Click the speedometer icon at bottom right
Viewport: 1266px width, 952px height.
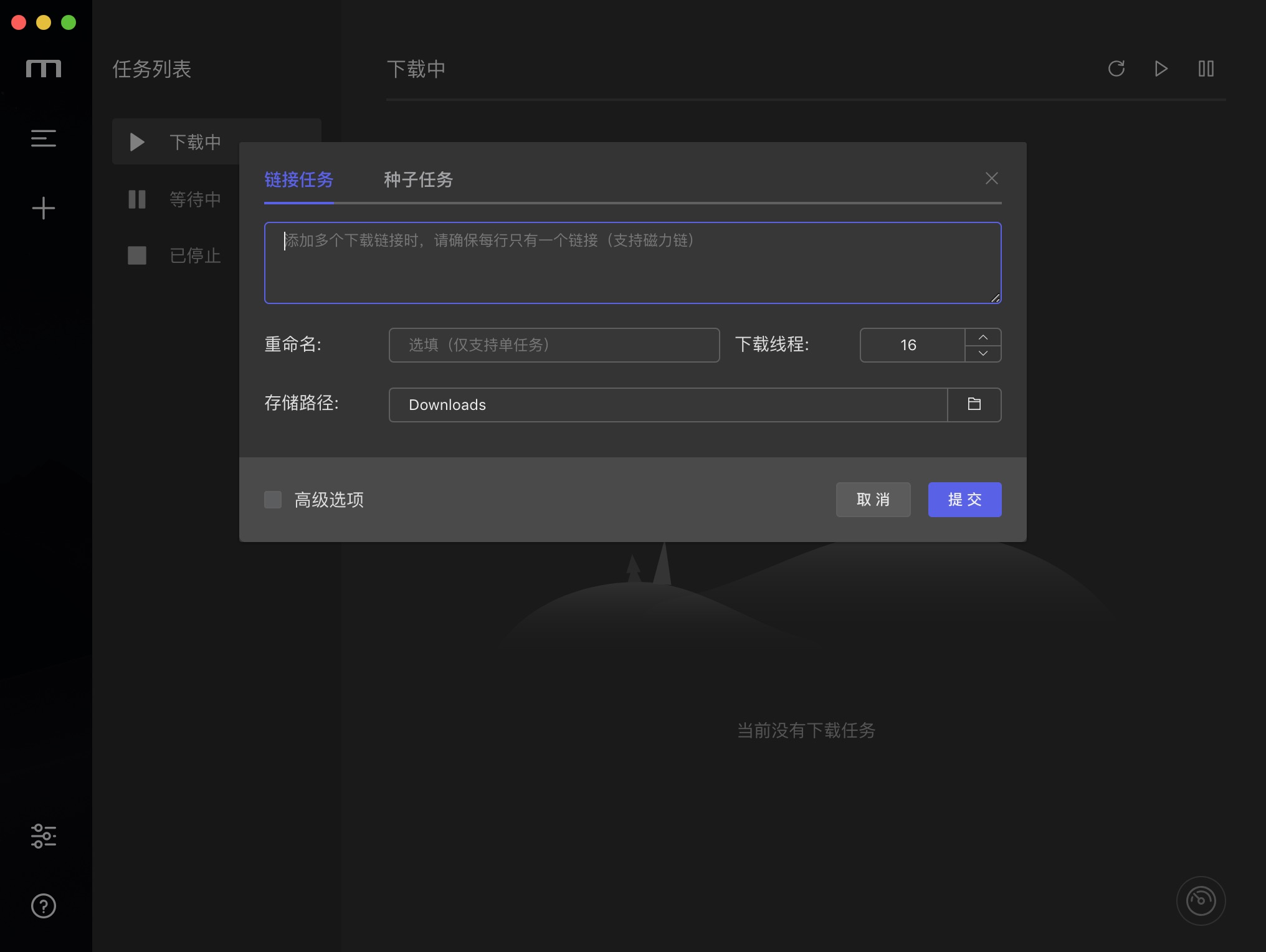(1201, 901)
